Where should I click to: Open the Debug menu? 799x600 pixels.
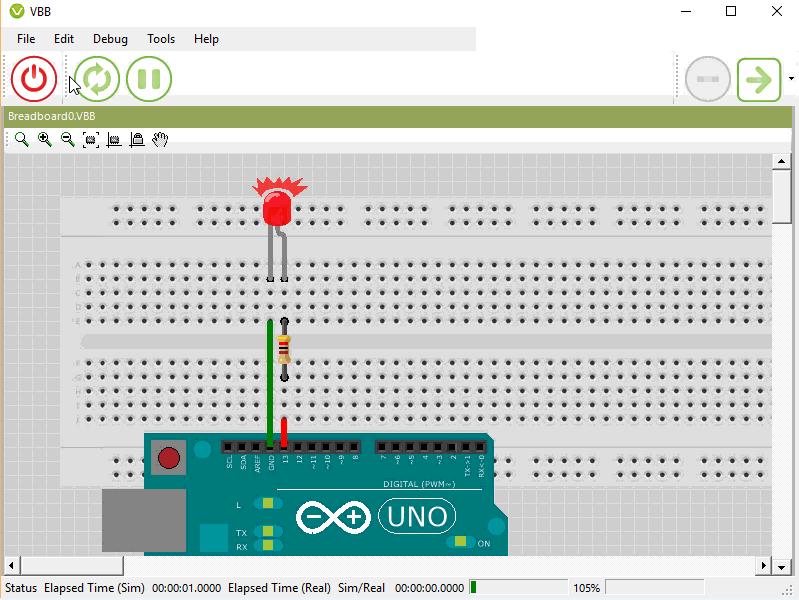point(110,39)
